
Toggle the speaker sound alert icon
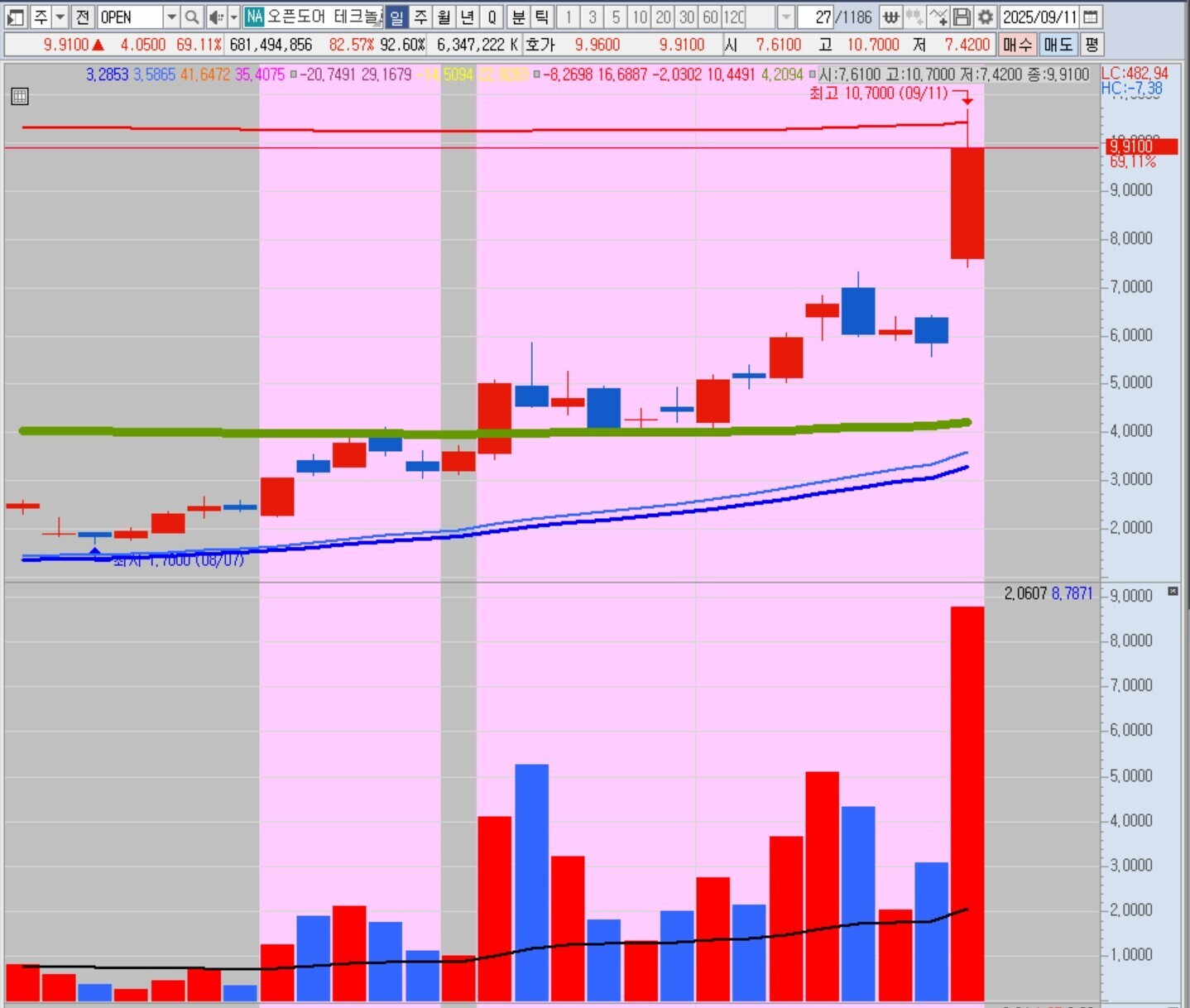tap(215, 17)
